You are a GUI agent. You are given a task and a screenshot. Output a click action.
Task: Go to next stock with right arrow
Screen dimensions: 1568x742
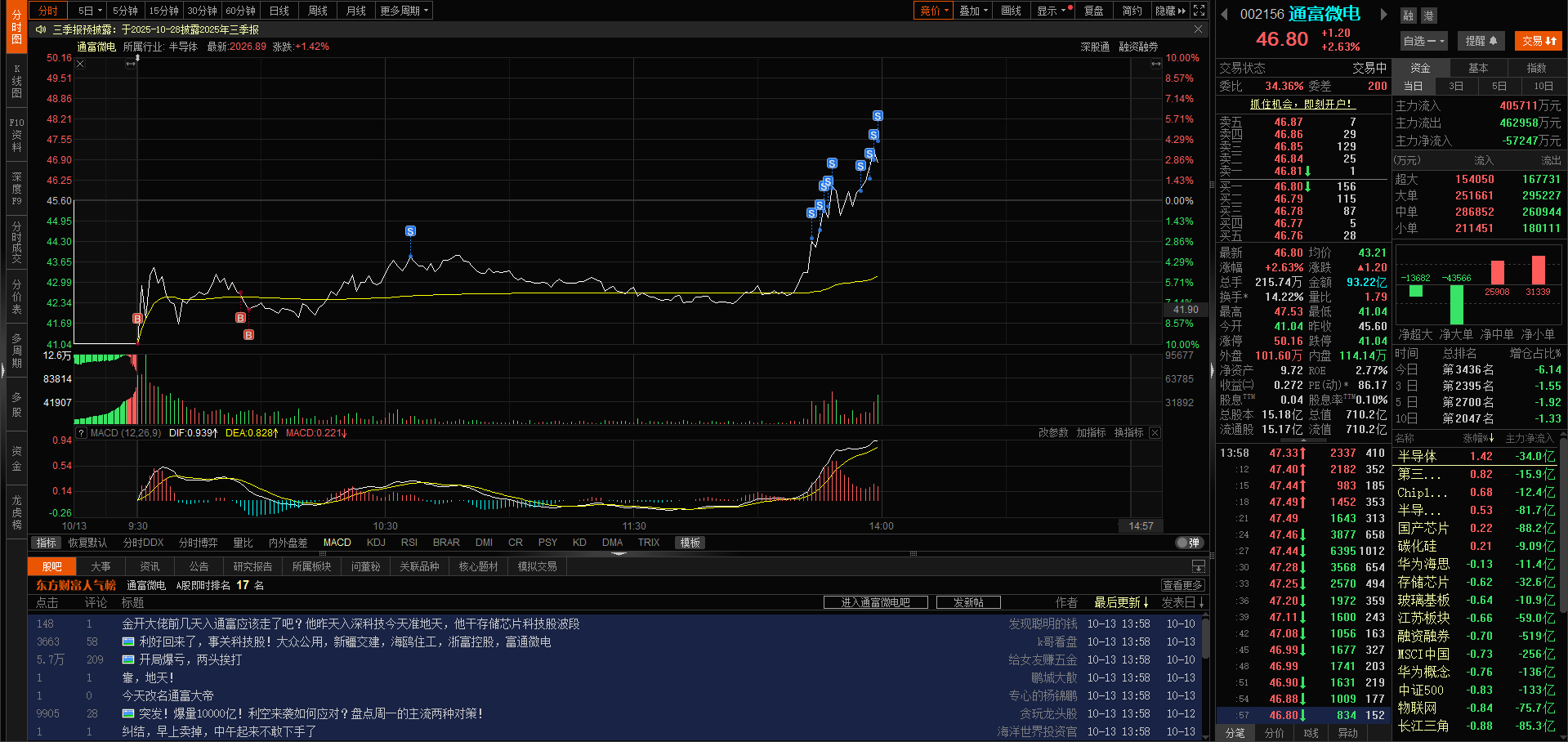coord(1383,14)
